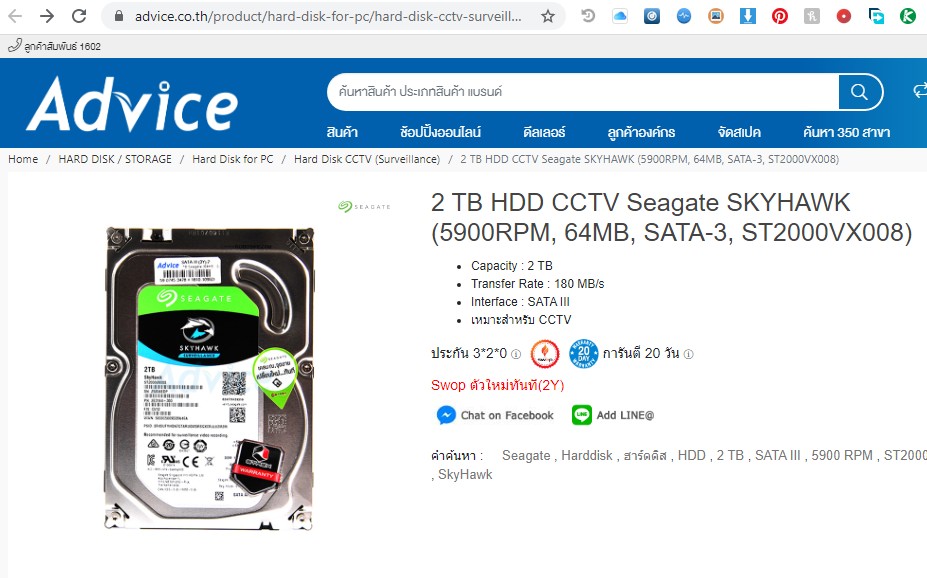Go to Home breadcrumb link

[x=23, y=159]
